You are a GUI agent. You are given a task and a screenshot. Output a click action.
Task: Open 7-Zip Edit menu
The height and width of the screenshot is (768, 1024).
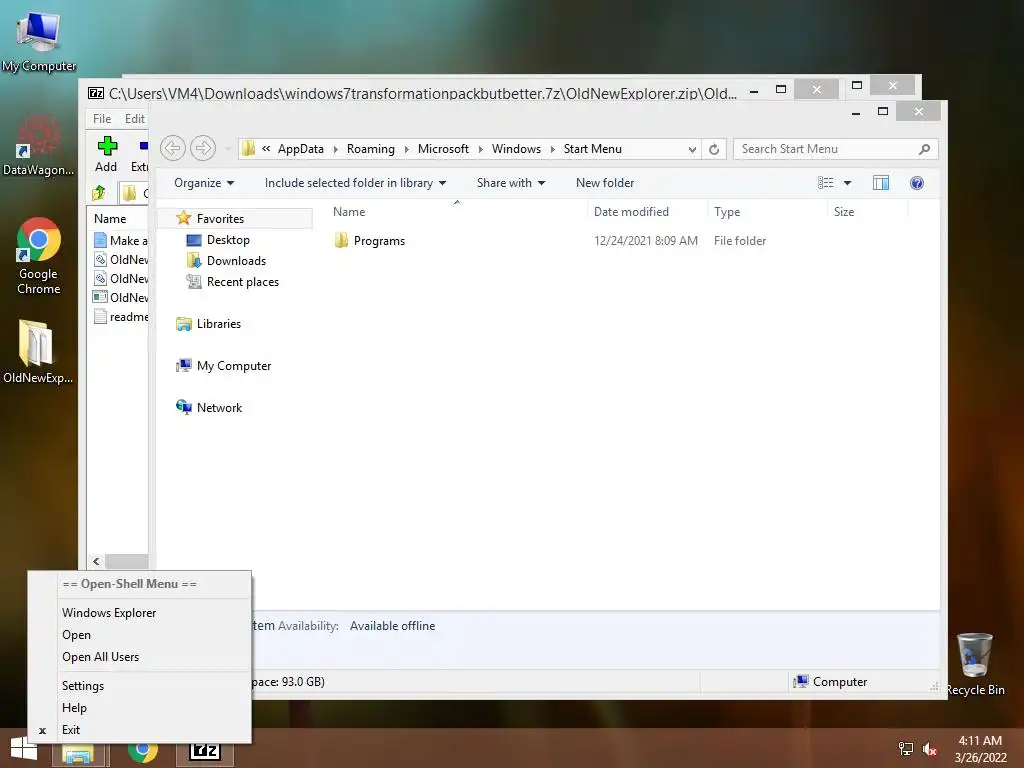135,119
